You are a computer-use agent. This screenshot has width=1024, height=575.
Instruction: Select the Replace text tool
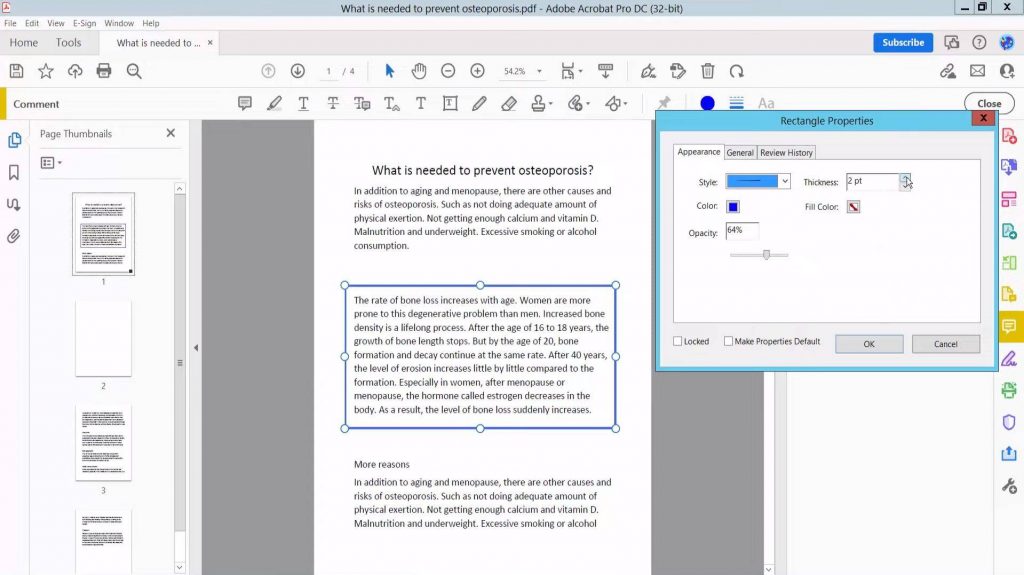coord(362,103)
